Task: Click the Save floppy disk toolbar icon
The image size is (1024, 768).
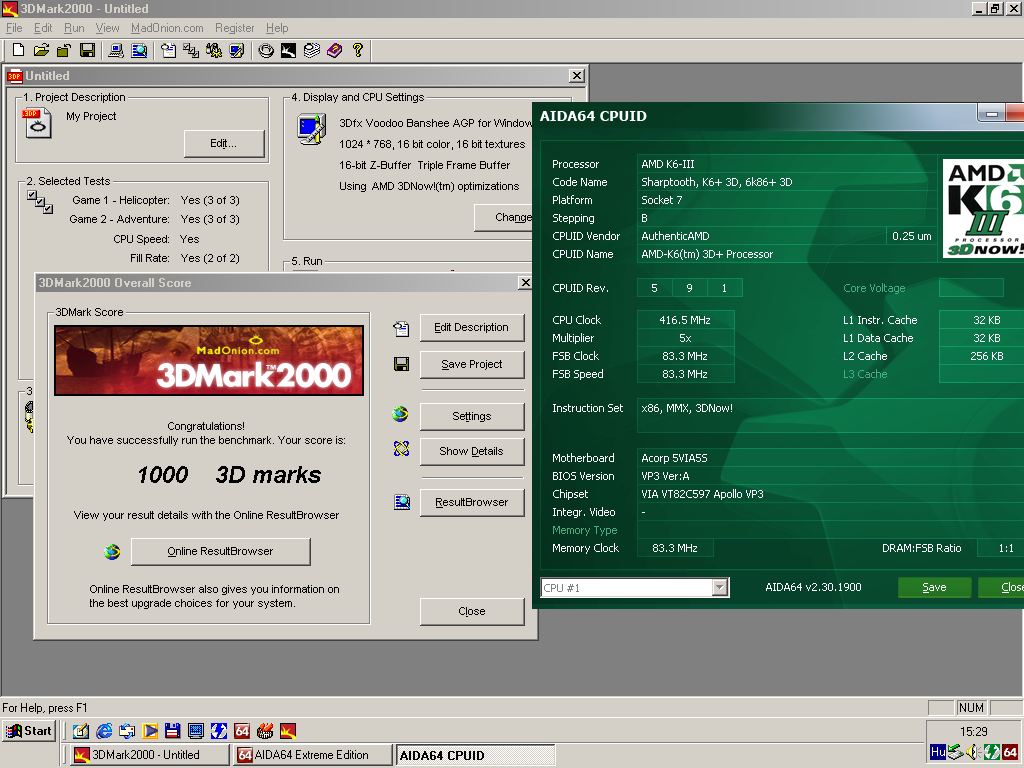Action: (87, 50)
